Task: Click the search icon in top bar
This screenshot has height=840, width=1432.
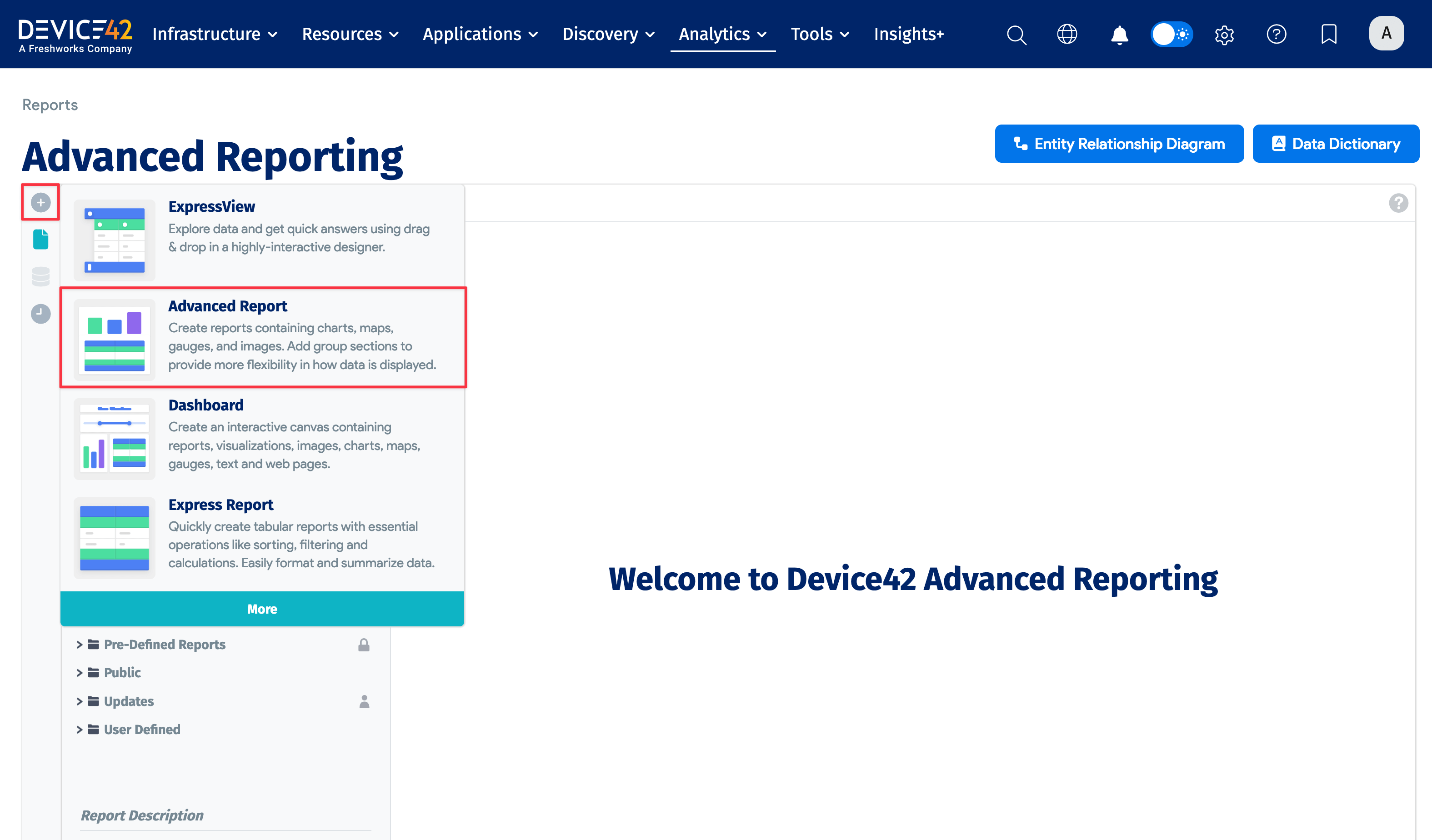Action: pyautogui.click(x=1016, y=34)
